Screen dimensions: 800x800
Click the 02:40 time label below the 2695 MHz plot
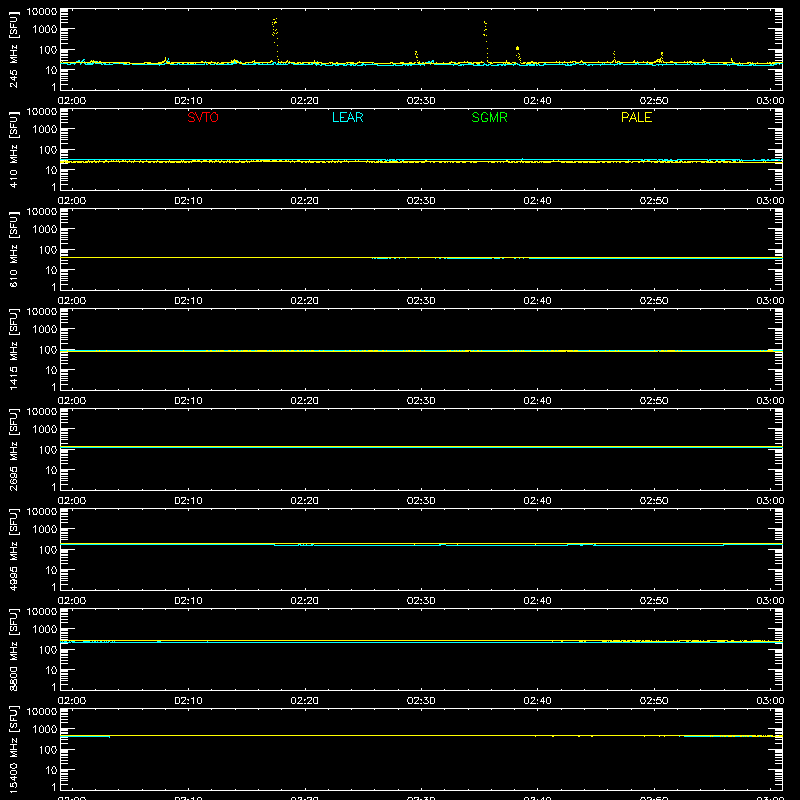[537, 501]
